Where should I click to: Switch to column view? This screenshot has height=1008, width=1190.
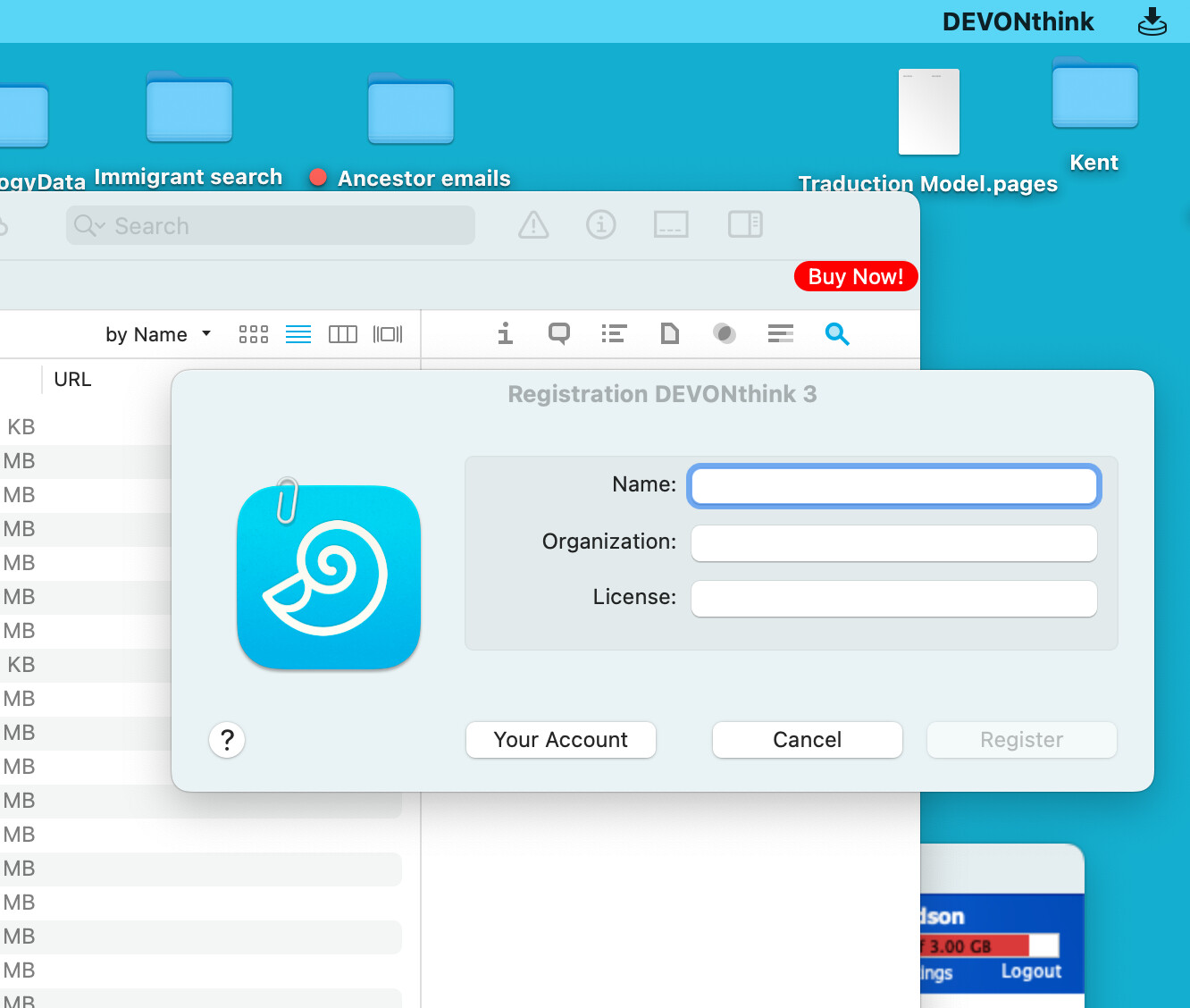(x=343, y=334)
